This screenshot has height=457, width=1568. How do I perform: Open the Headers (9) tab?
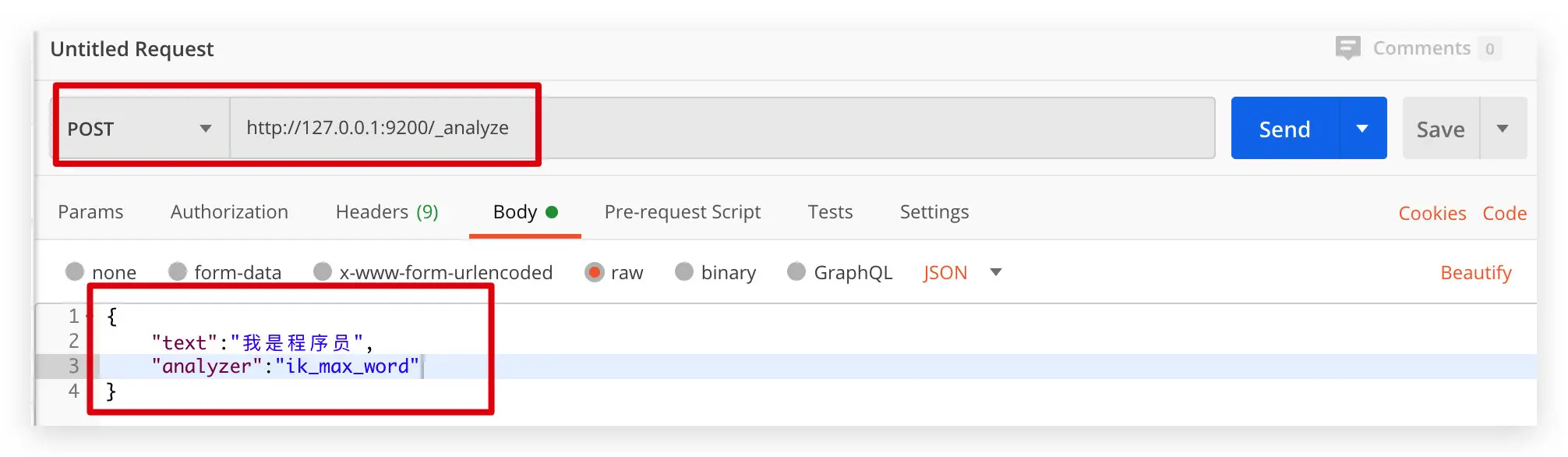[387, 212]
